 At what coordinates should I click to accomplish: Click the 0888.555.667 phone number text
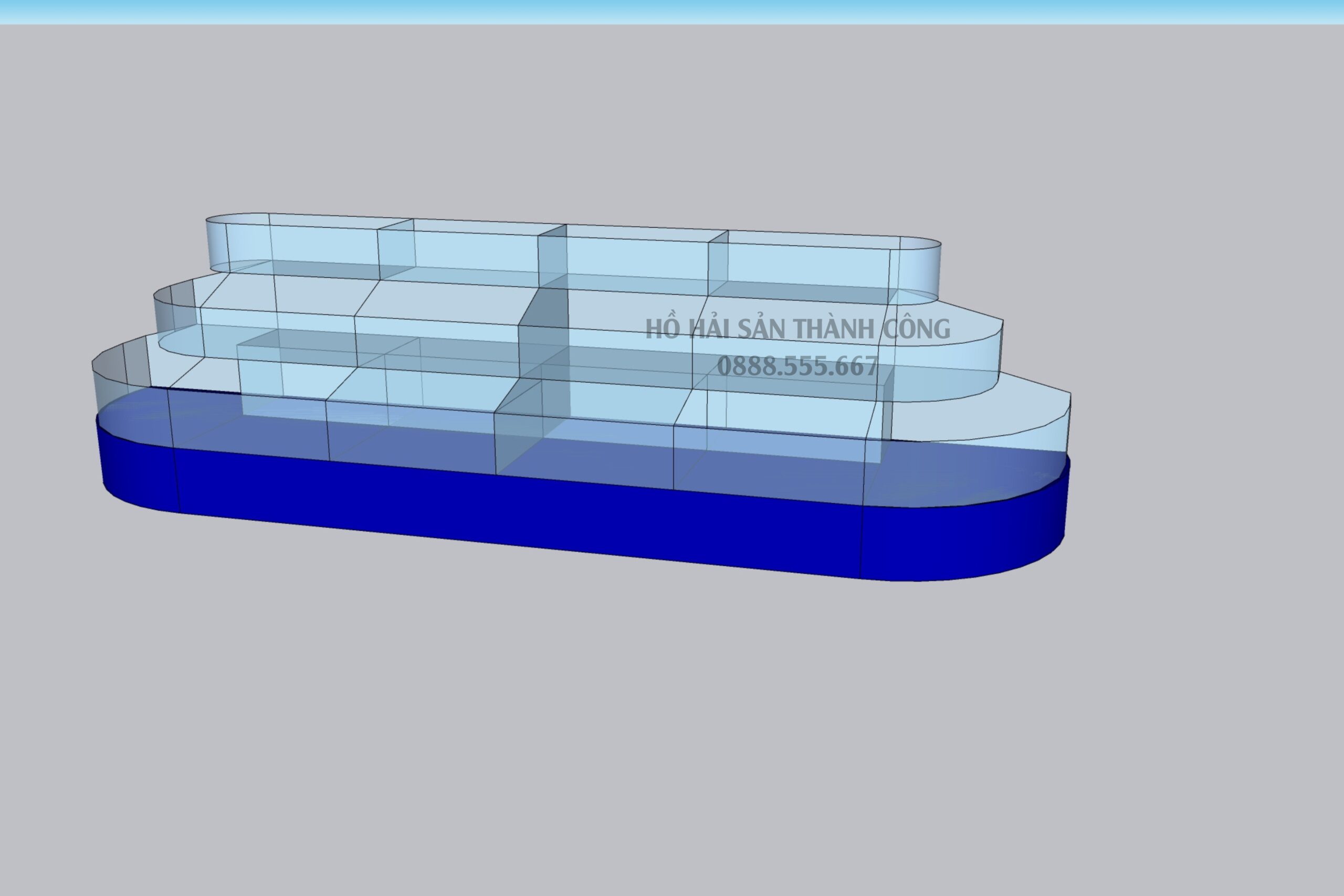pyautogui.click(x=797, y=366)
